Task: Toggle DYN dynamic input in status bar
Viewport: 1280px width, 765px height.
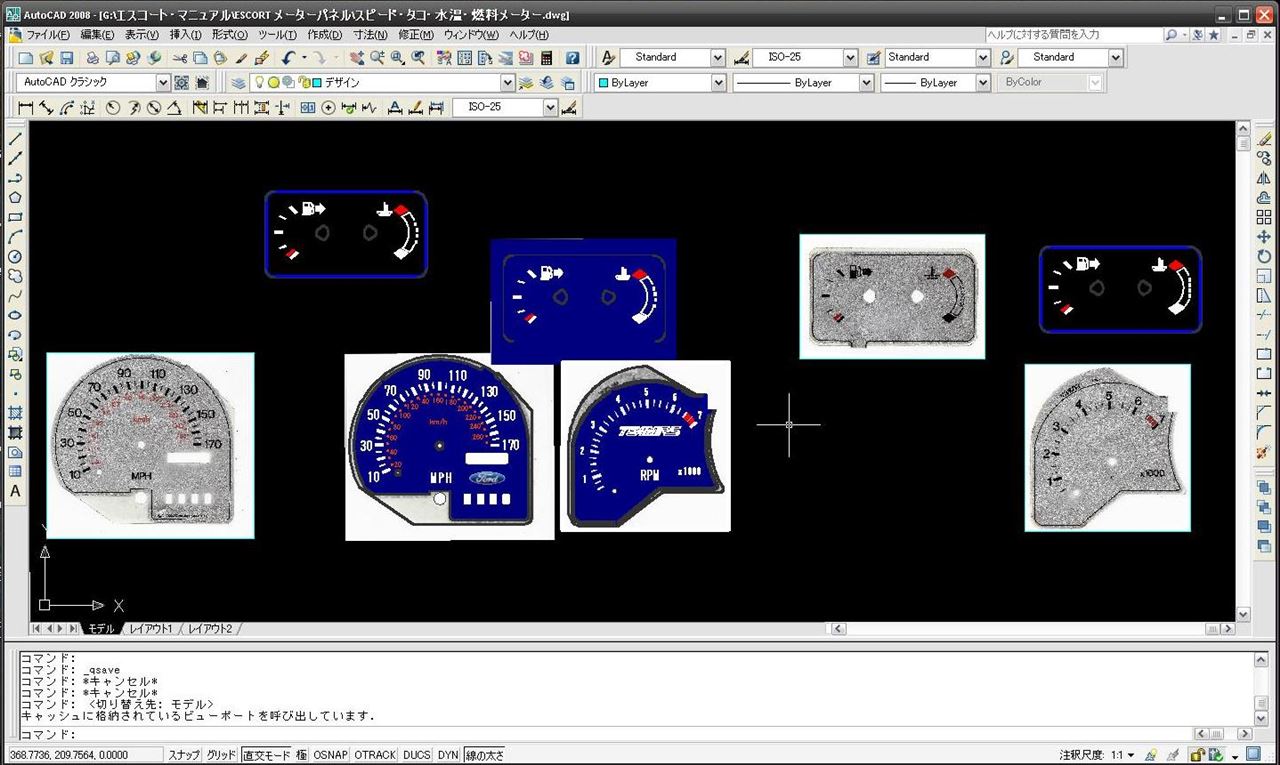Action: click(448, 755)
